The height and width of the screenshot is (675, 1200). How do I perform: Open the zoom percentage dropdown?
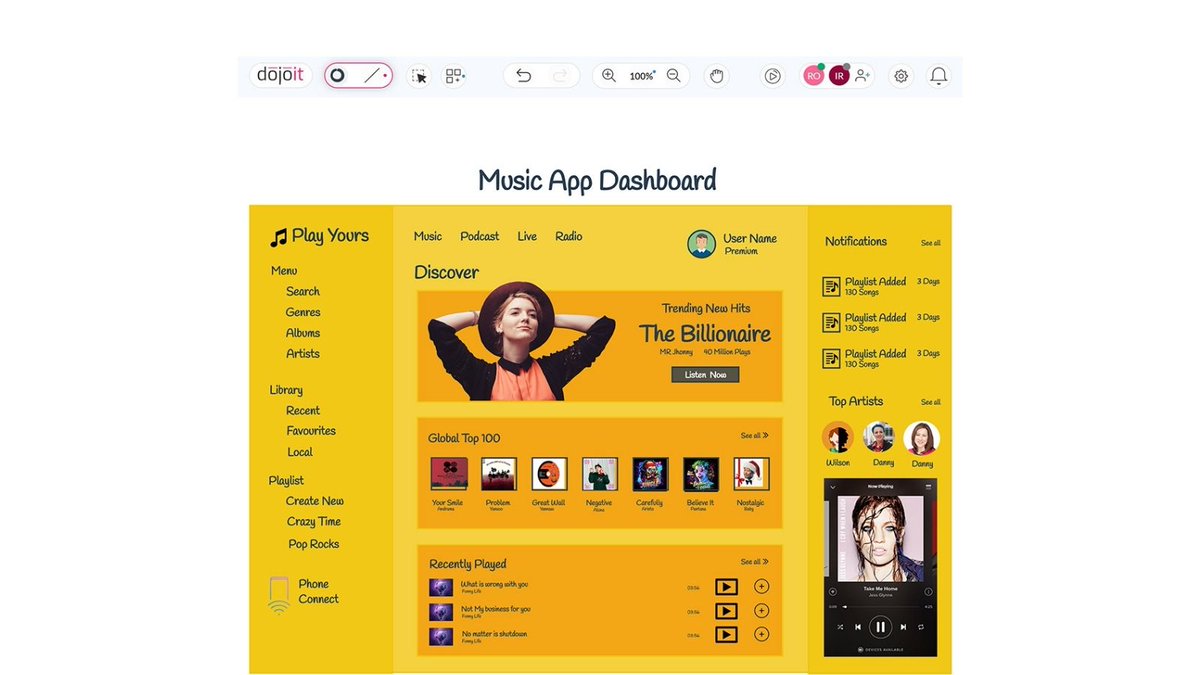coord(642,75)
